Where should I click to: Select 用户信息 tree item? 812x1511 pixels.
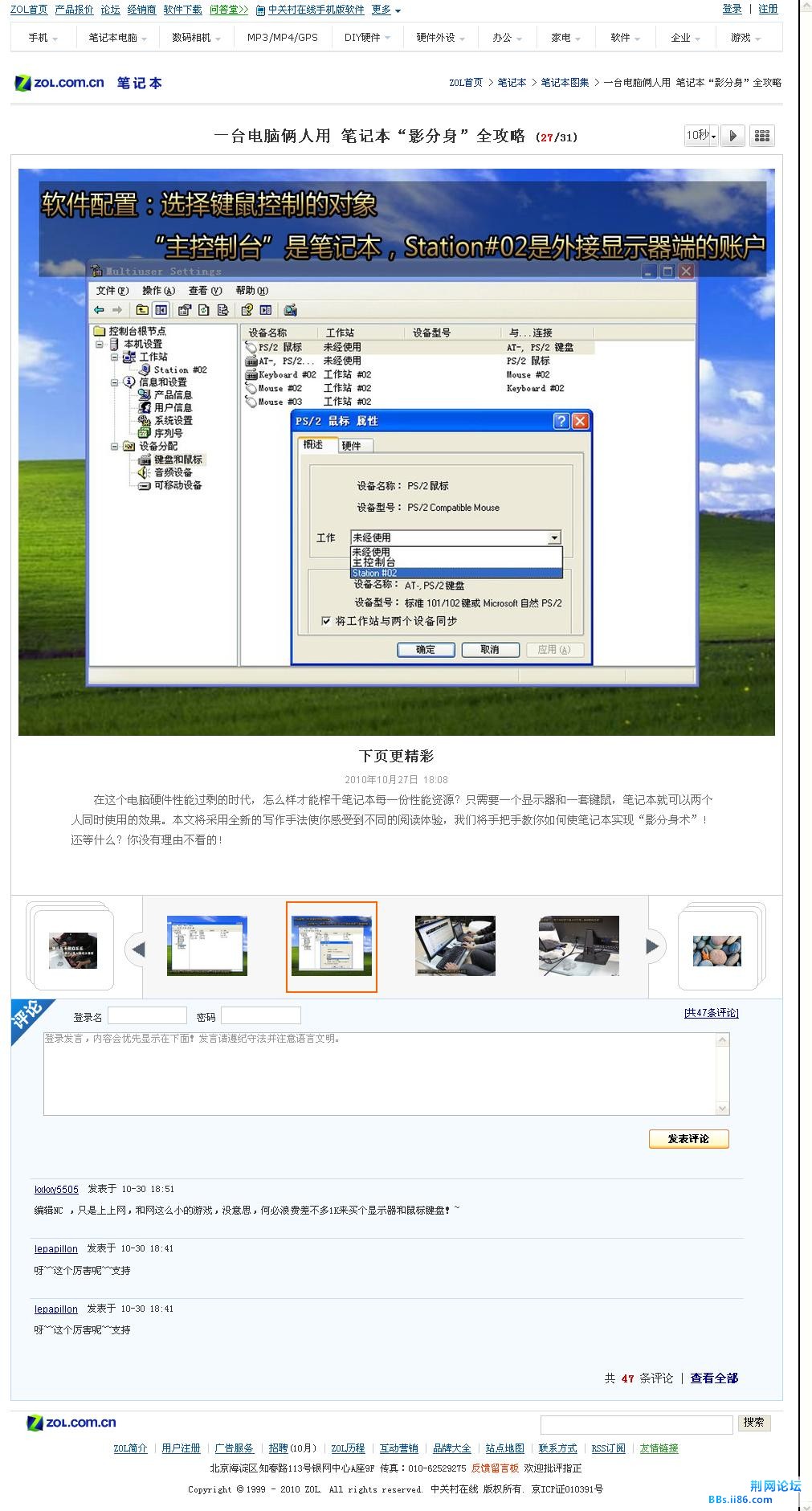point(166,408)
